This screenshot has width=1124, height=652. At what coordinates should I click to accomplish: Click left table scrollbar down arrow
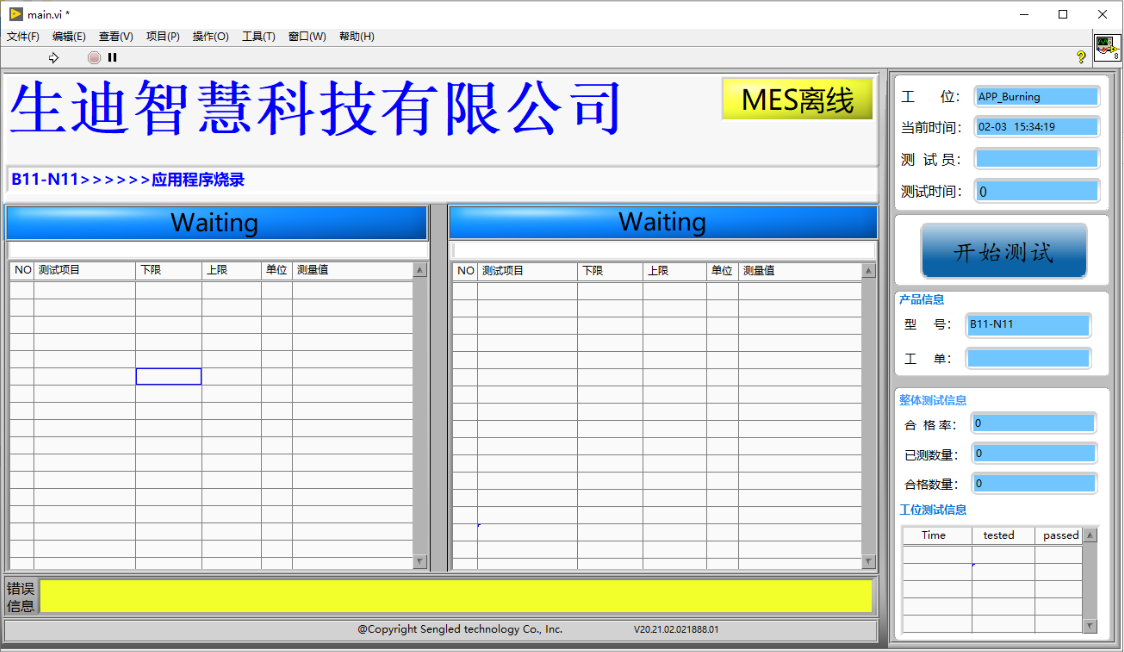tap(420, 562)
